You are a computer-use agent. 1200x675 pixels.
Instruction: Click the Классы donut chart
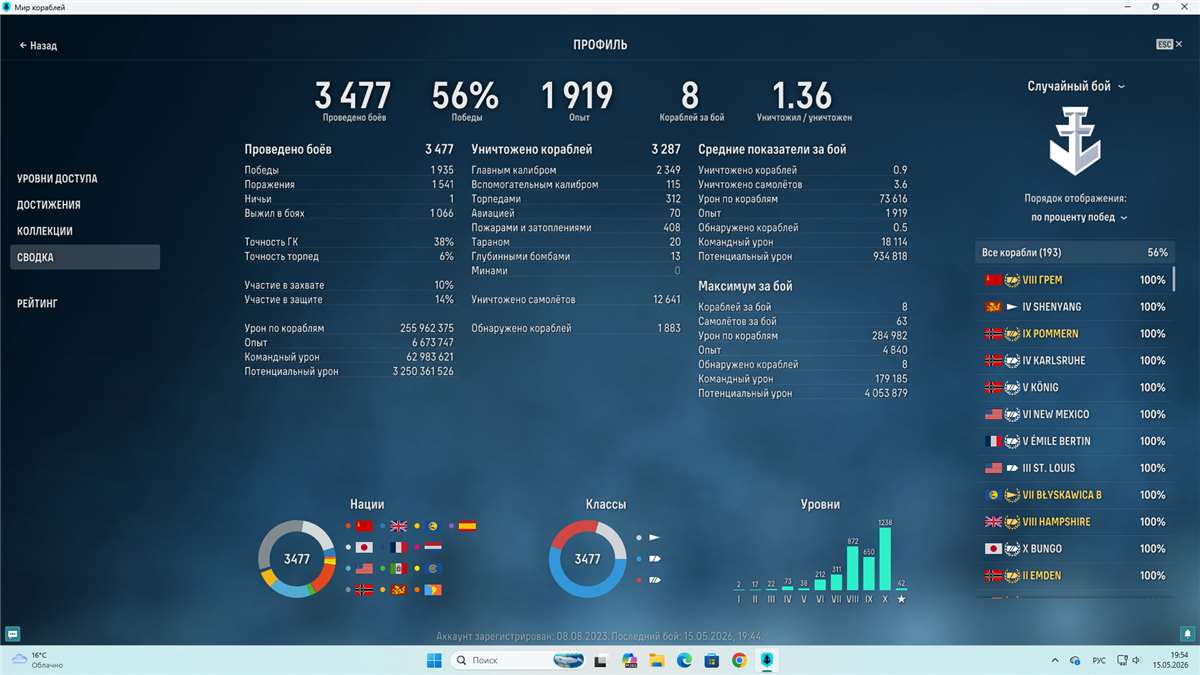[587, 559]
